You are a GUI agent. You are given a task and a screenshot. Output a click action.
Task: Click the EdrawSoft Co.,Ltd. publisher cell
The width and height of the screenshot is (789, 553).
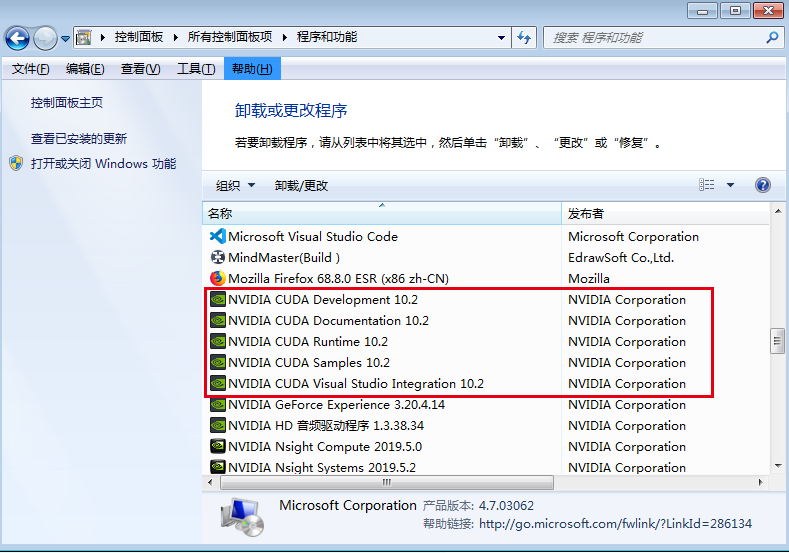[621, 258]
